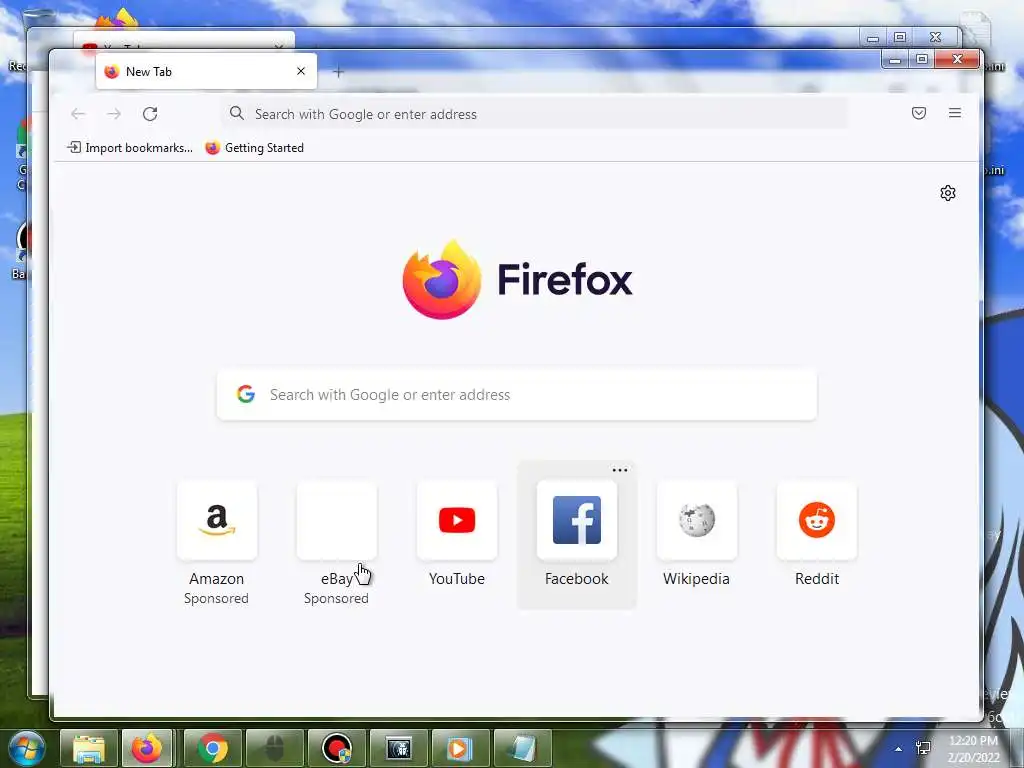This screenshot has height=768, width=1024.
Task: Reload the current page
Action: coord(150,114)
